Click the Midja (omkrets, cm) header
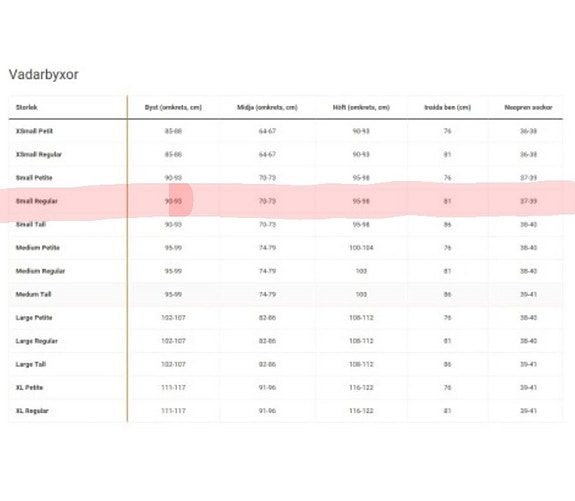This screenshot has height=501, width=575. 267,107
